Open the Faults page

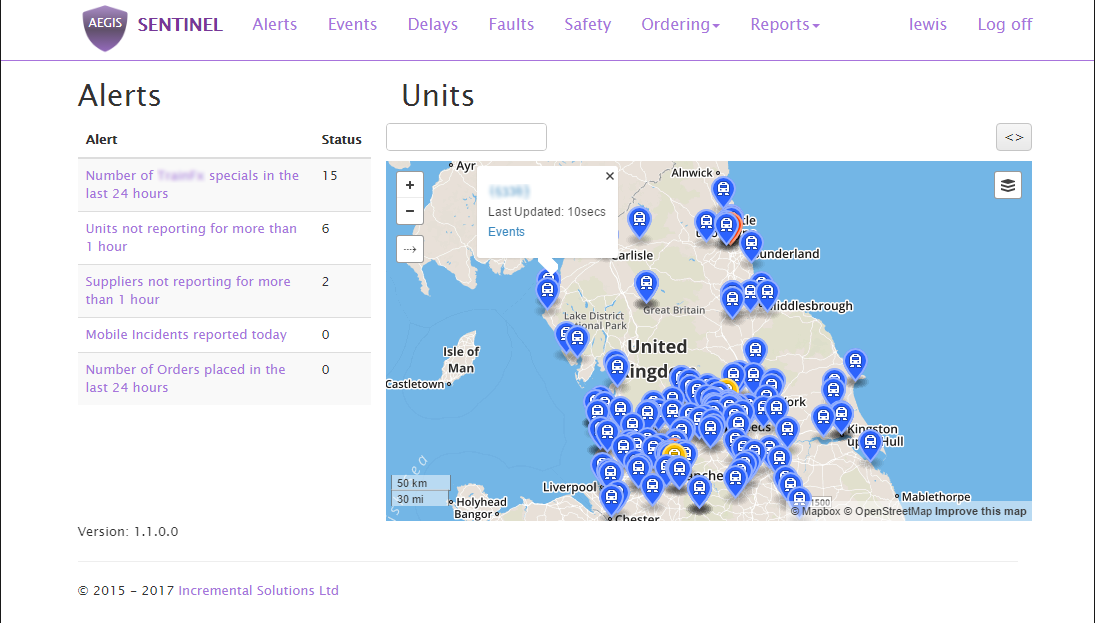tap(511, 25)
